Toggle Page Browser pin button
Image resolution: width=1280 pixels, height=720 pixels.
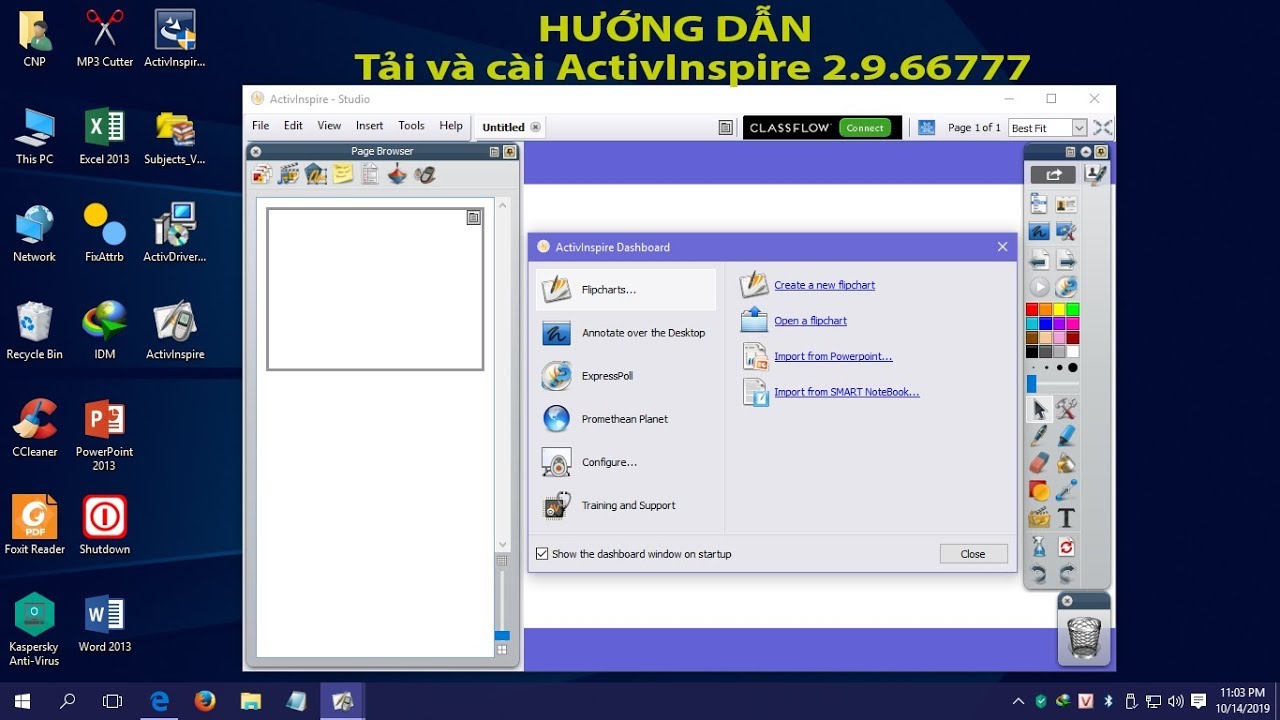pos(510,152)
